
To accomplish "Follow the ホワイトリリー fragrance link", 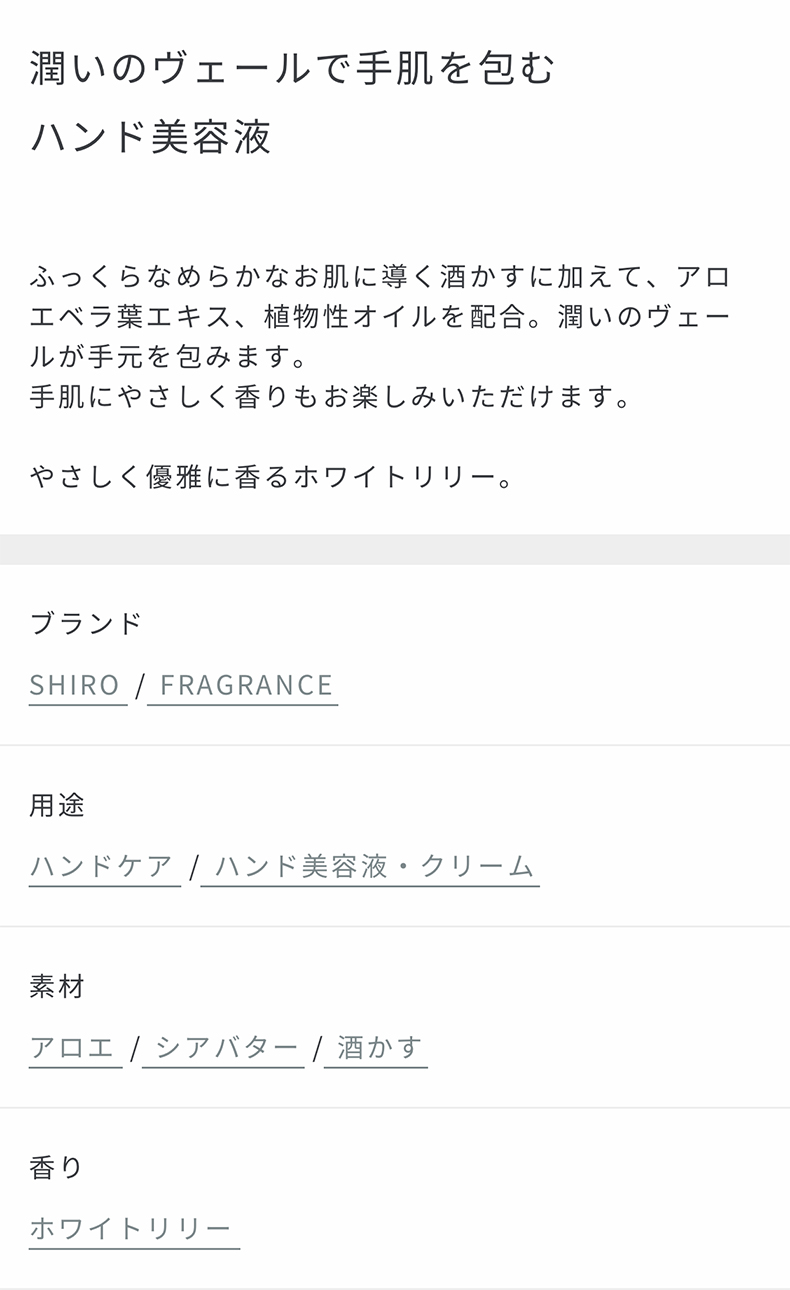I will [x=131, y=1228].
